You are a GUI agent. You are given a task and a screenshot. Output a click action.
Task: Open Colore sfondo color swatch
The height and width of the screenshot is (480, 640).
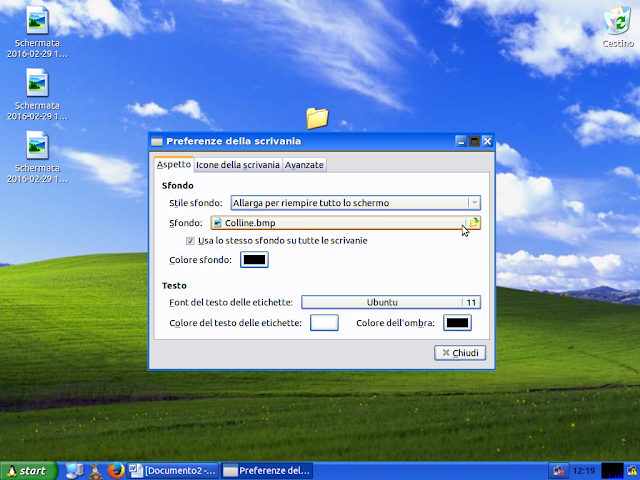click(x=254, y=260)
